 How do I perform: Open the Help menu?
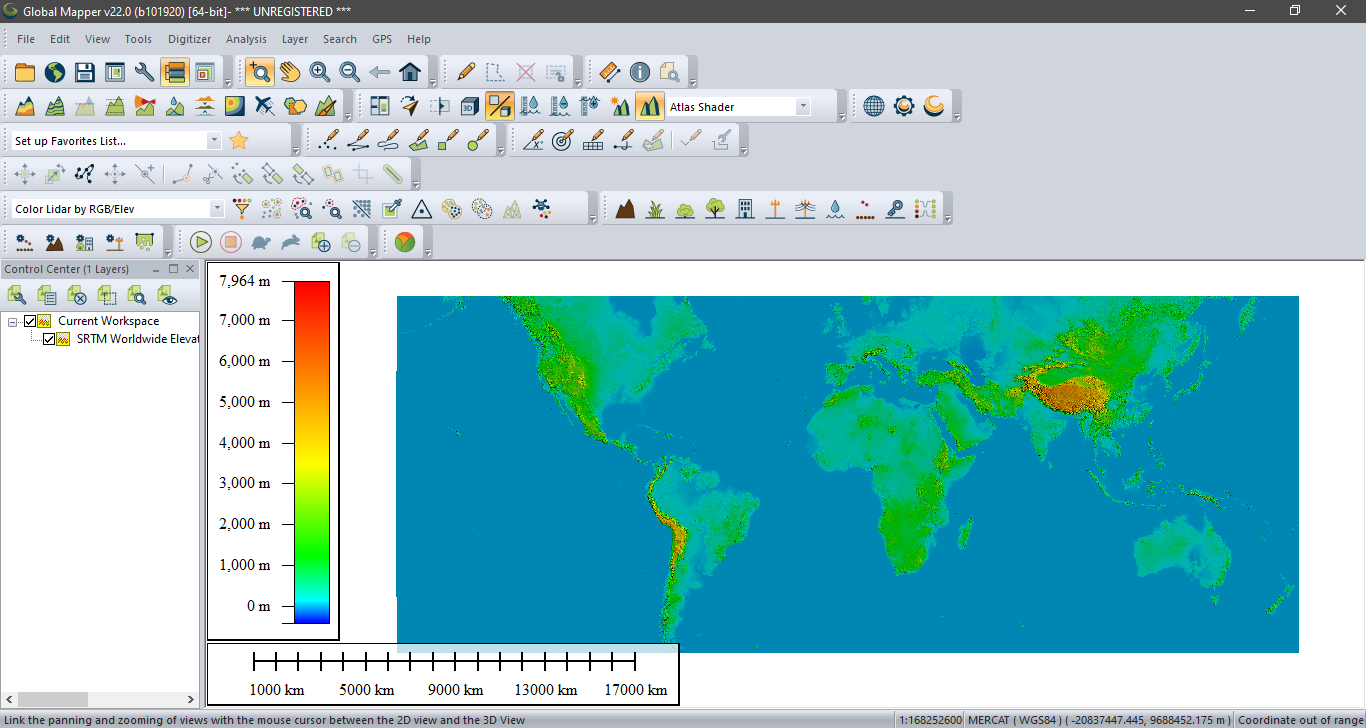pos(419,39)
